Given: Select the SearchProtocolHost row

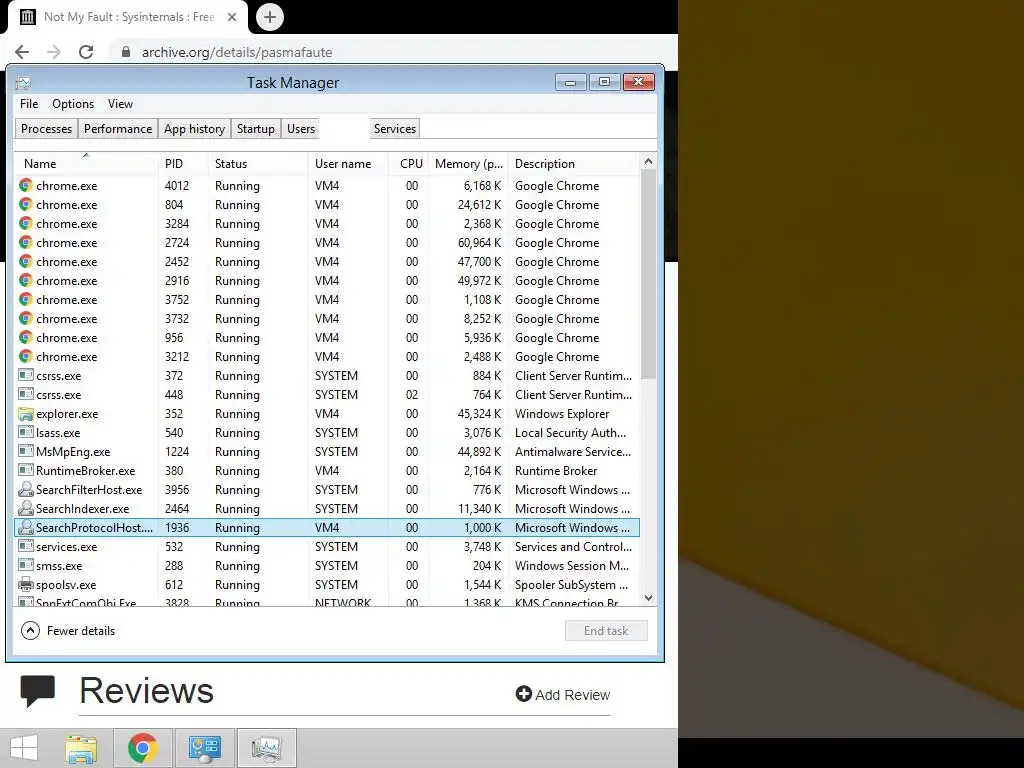Looking at the screenshot, I should click(327, 527).
